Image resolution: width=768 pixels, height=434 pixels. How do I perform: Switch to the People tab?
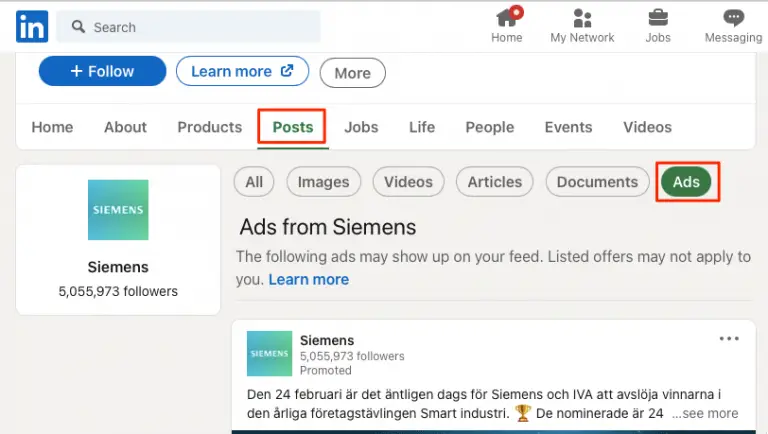point(490,127)
